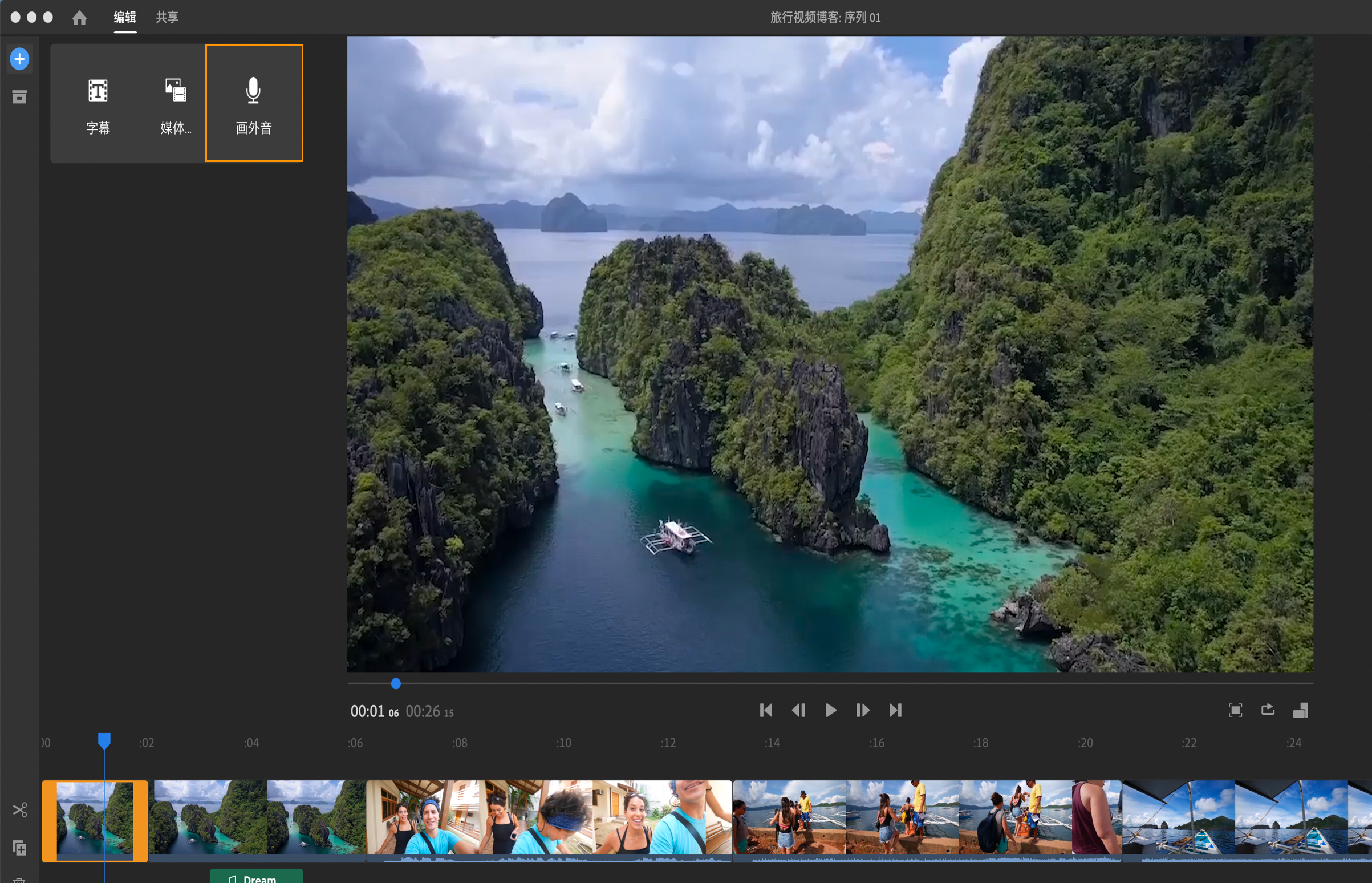Export the video via the share icon
The width and height of the screenshot is (1372, 883).
point(1268,710)
